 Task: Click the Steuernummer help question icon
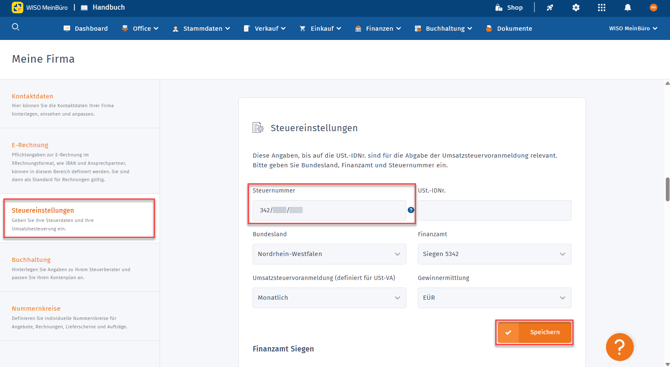point(411,210)
